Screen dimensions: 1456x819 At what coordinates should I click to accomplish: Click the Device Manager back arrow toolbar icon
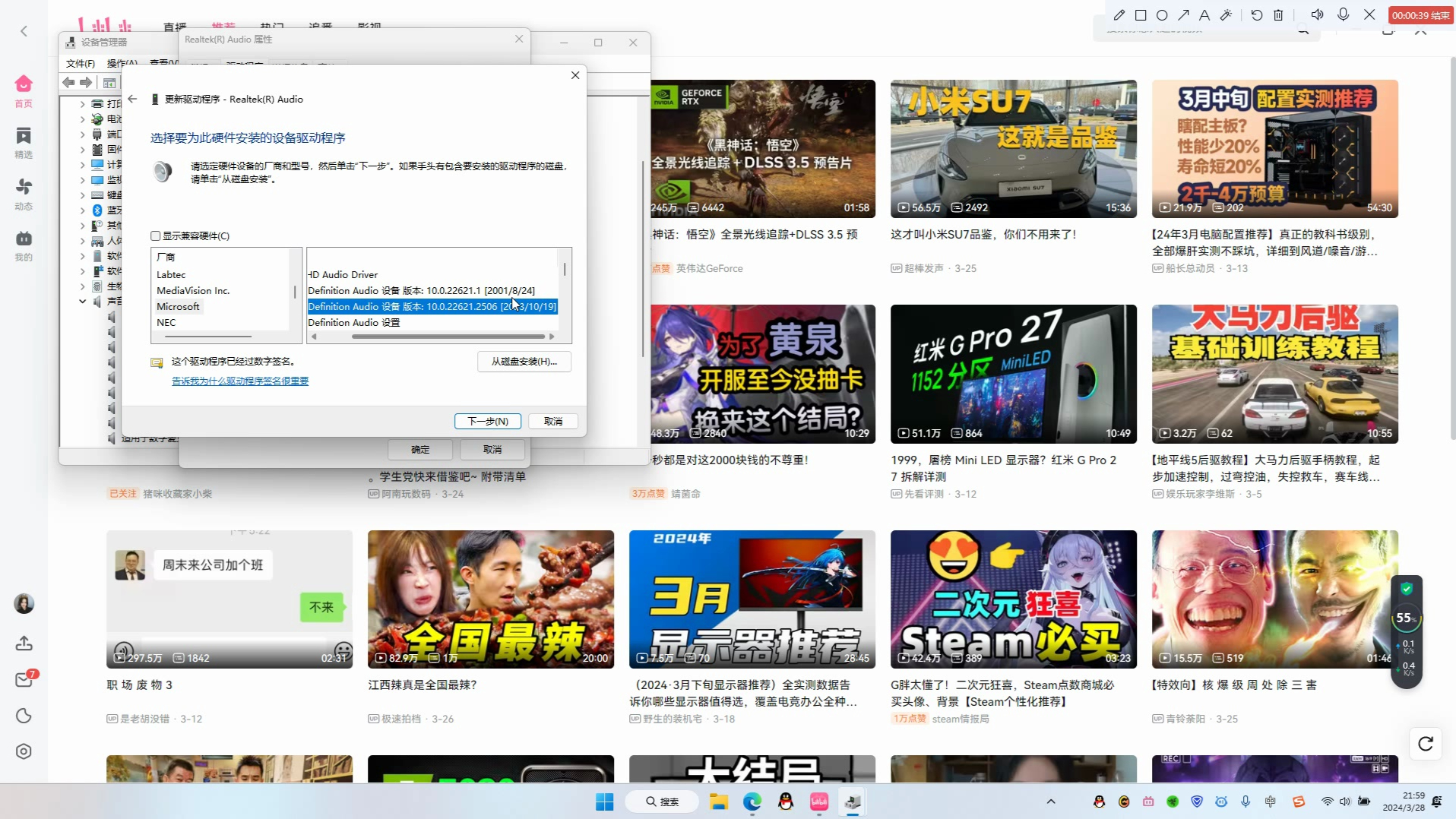69,82
